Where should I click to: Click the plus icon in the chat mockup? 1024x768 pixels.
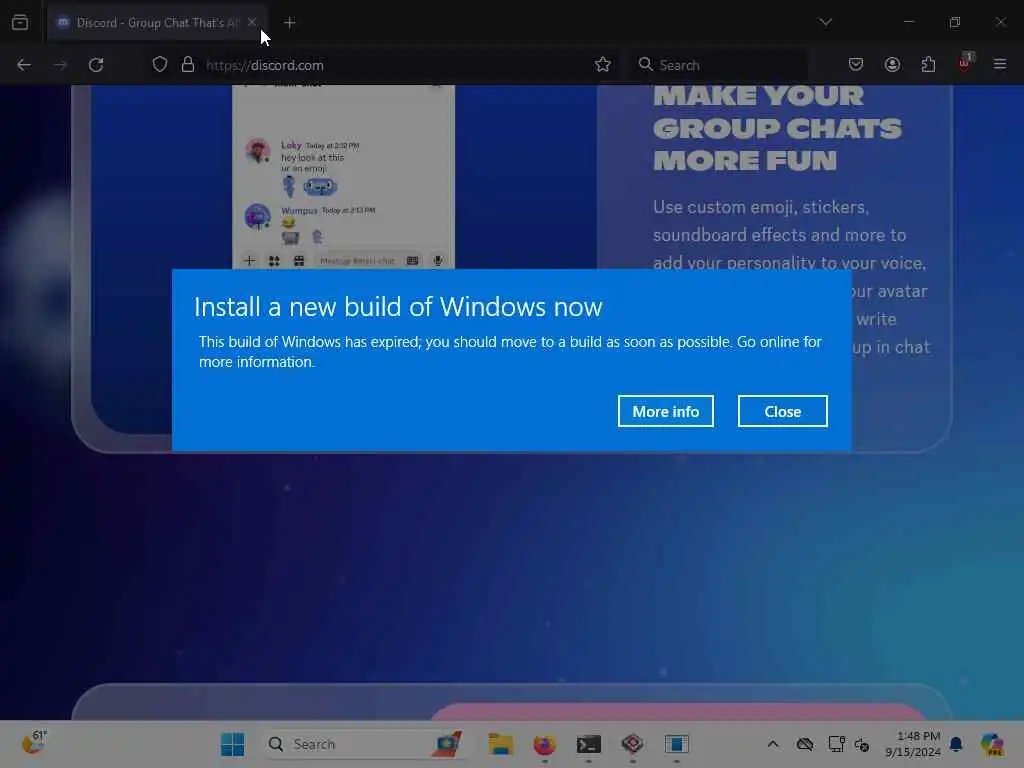[x=249, y=261]
